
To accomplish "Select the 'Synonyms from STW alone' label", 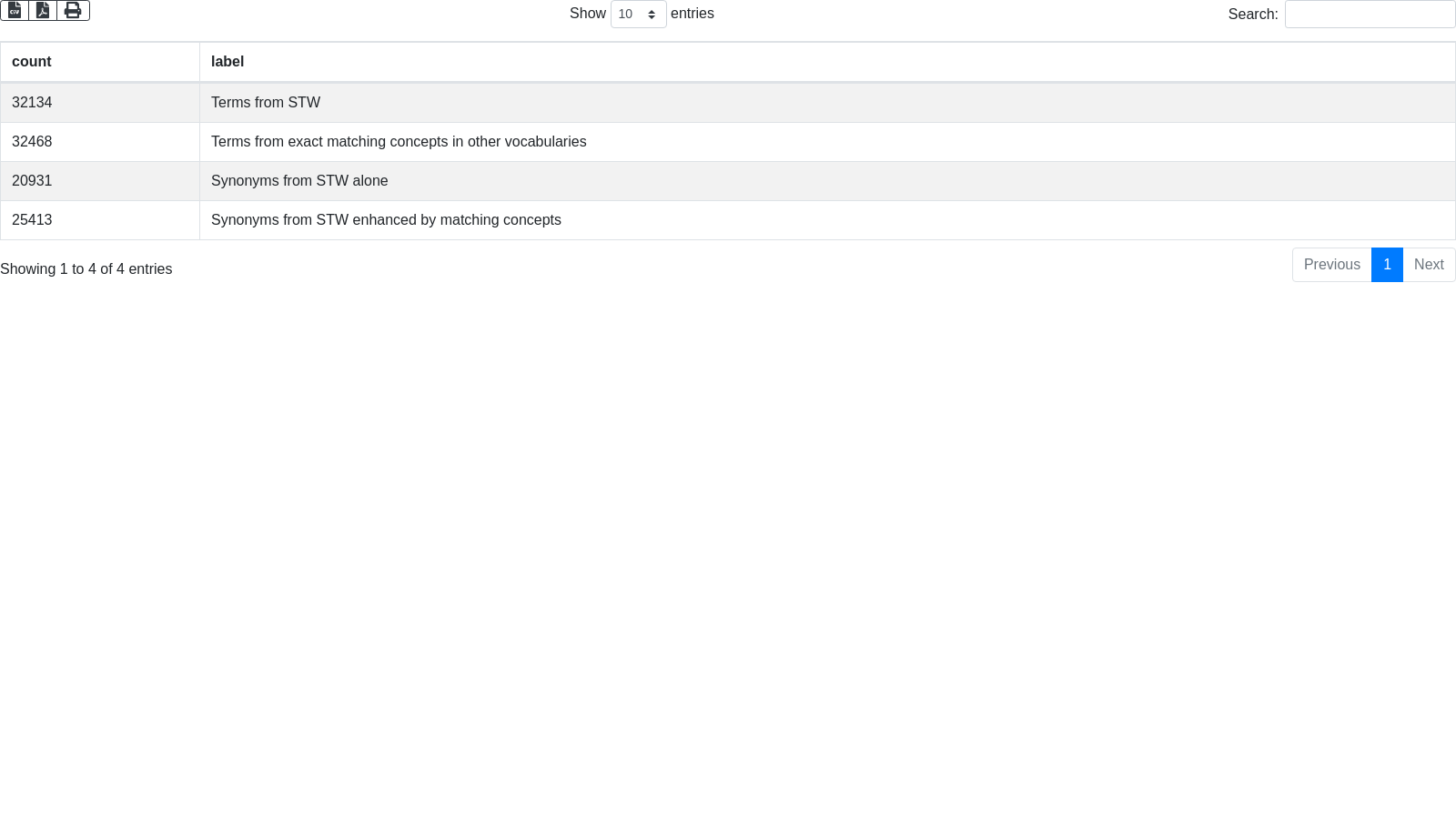I will [x=299, y=181].
